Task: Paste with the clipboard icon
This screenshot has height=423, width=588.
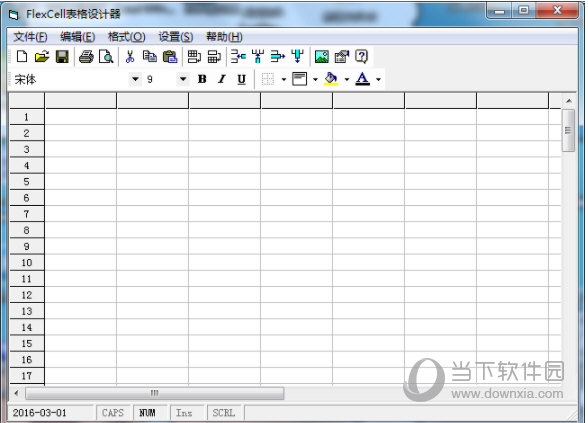Action: (170, 57)
